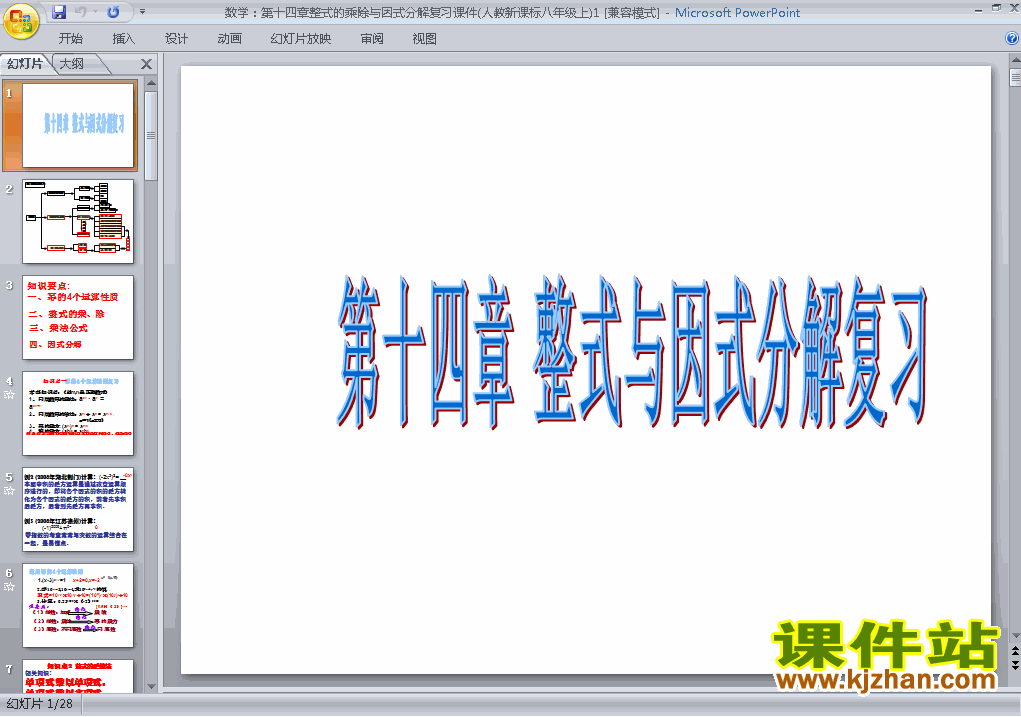Click main slide scroll up arrow

coord(1015,60)
